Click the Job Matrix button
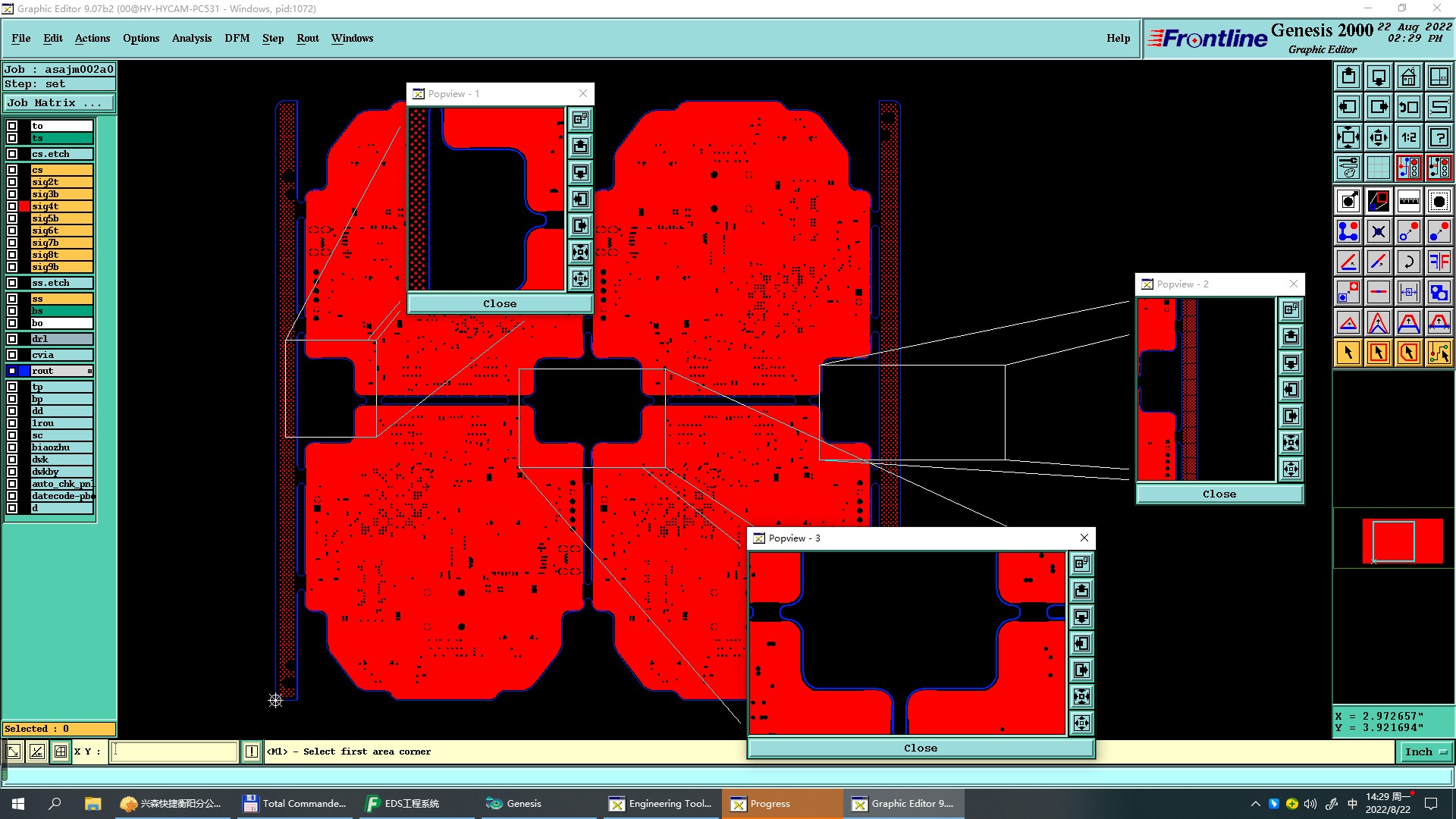The image size is (1456, 819). point(59,103)
